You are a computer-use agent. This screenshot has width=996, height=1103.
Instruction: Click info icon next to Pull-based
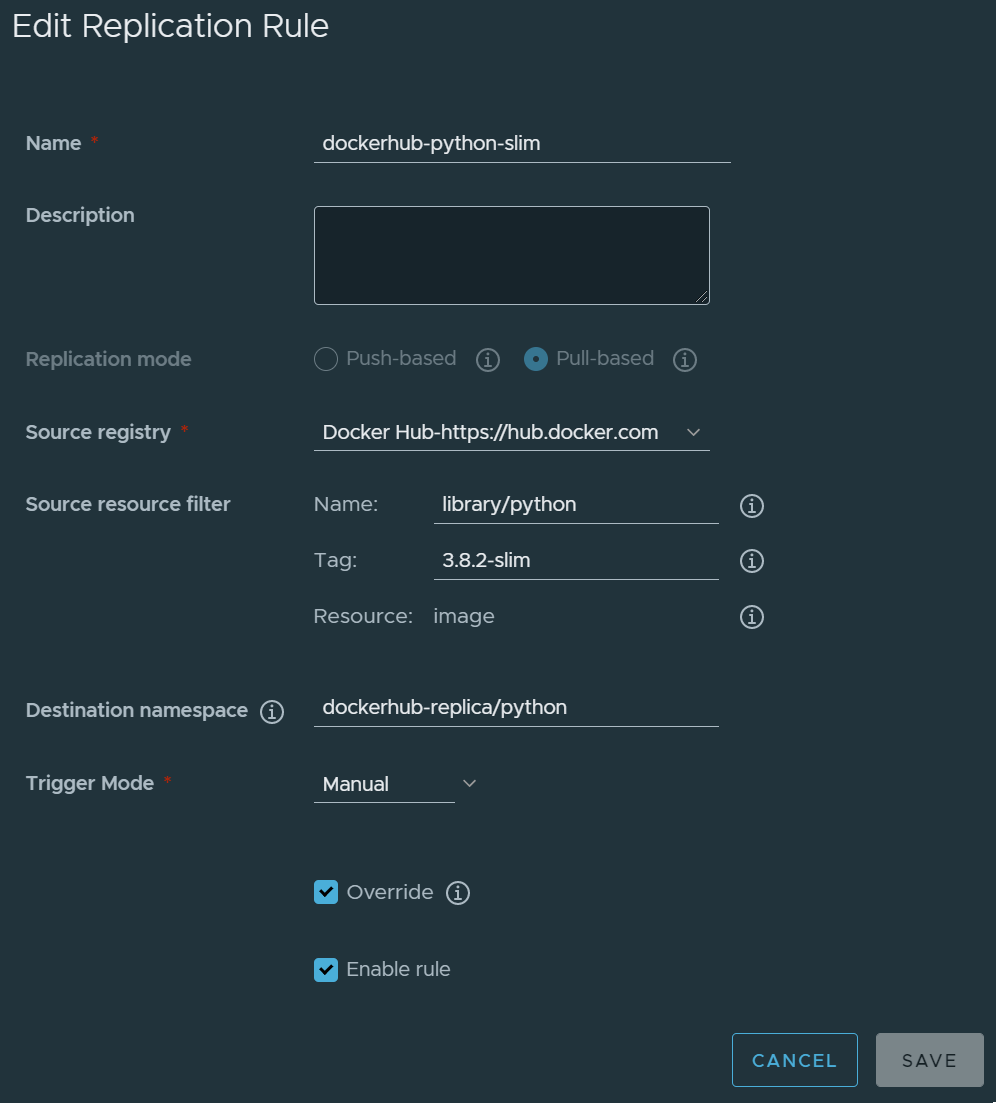[x=684, y=360]
